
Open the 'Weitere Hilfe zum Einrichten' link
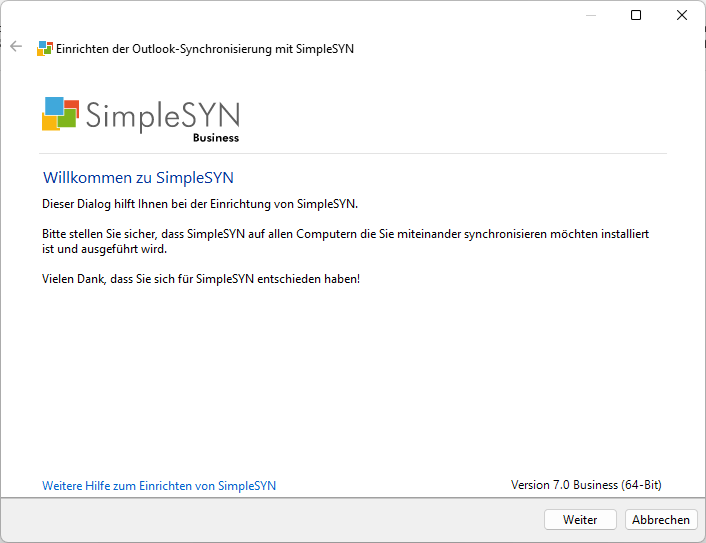[x=159, y=486]
